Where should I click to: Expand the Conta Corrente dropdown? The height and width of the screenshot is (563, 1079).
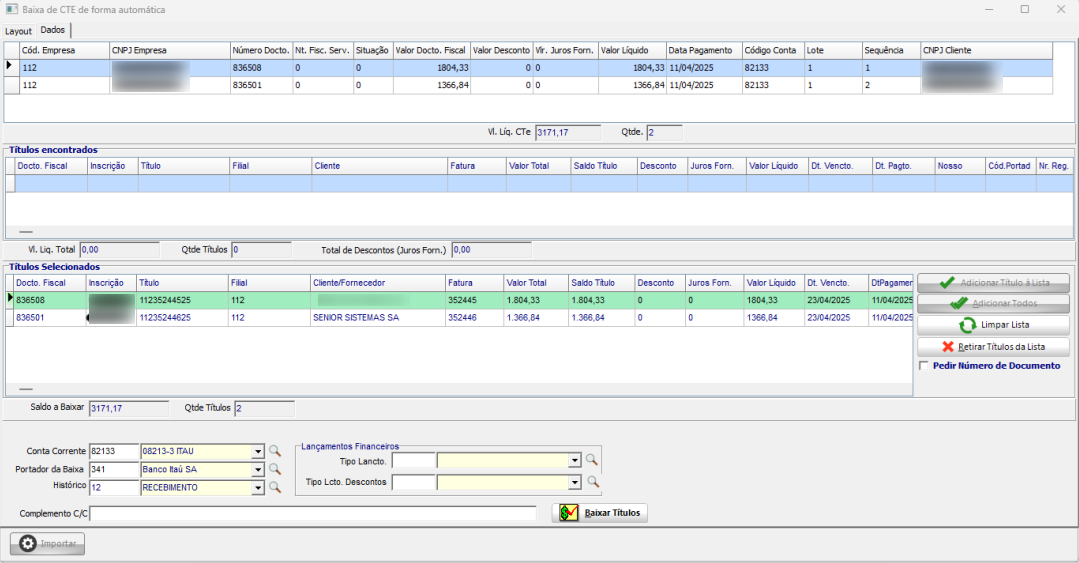[x=258, y=451]
